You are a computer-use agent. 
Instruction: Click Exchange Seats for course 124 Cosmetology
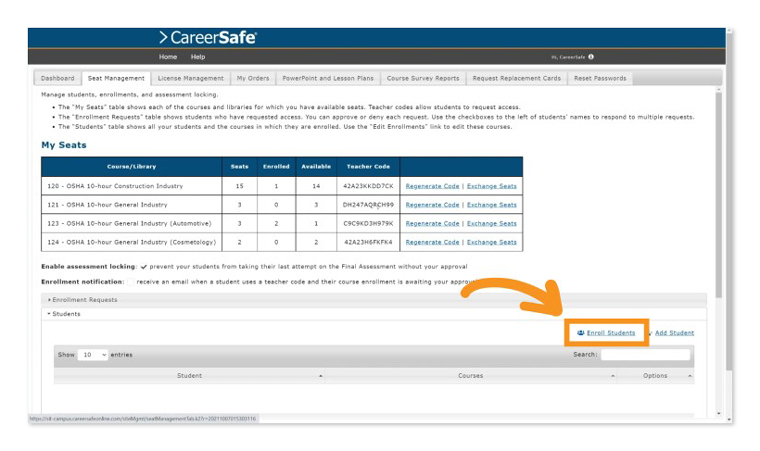(x=491, y=242)
